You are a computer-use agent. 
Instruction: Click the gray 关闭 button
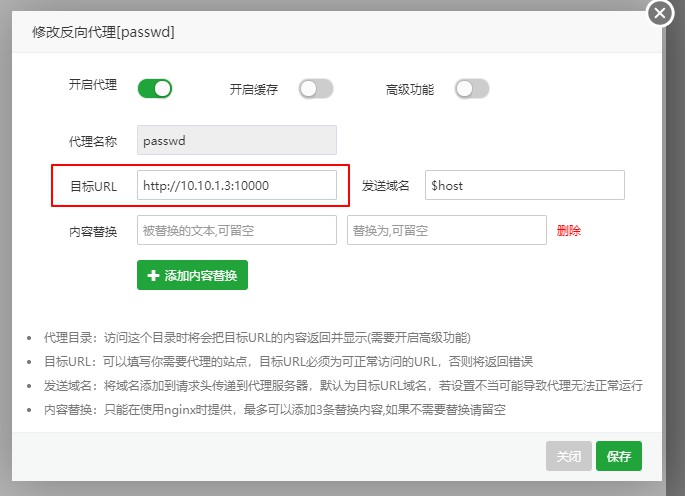click(568, 456)
